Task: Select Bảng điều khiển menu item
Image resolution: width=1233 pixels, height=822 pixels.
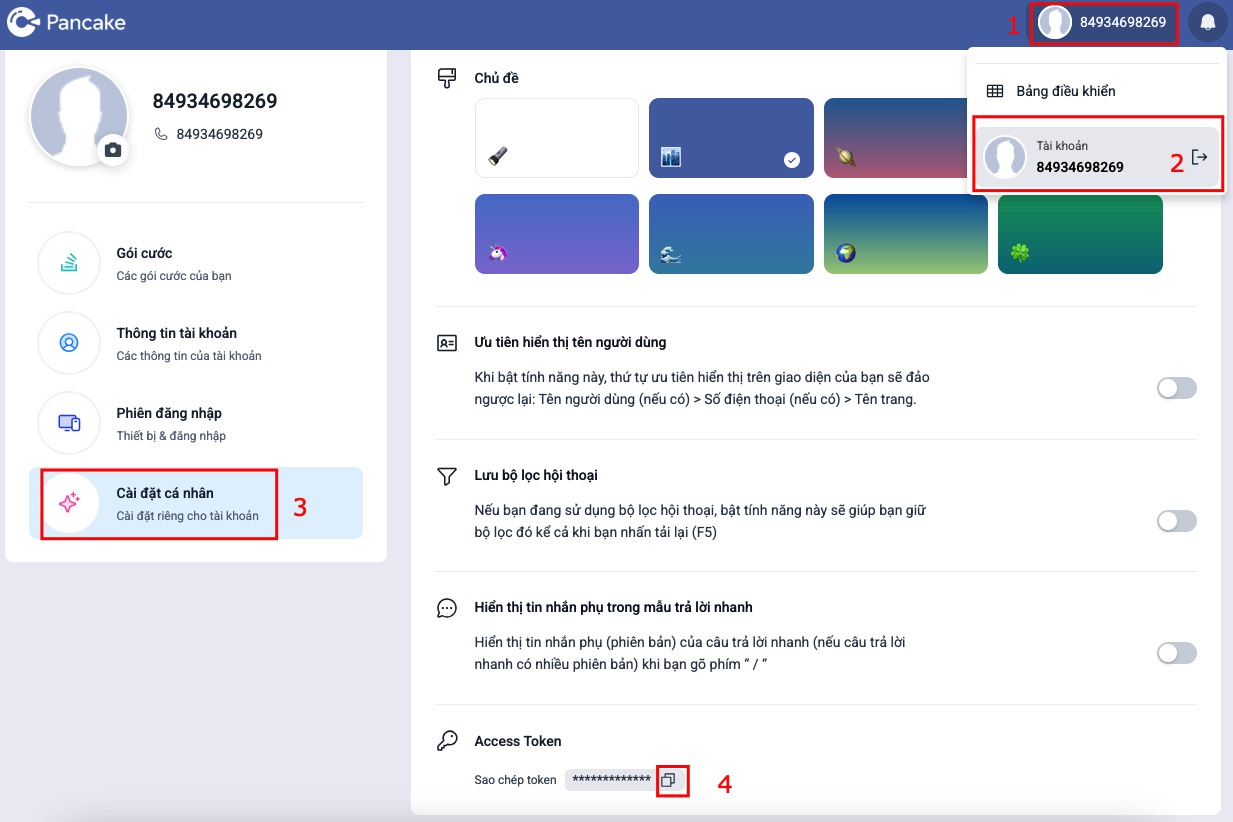Action: pos(1065,91)
